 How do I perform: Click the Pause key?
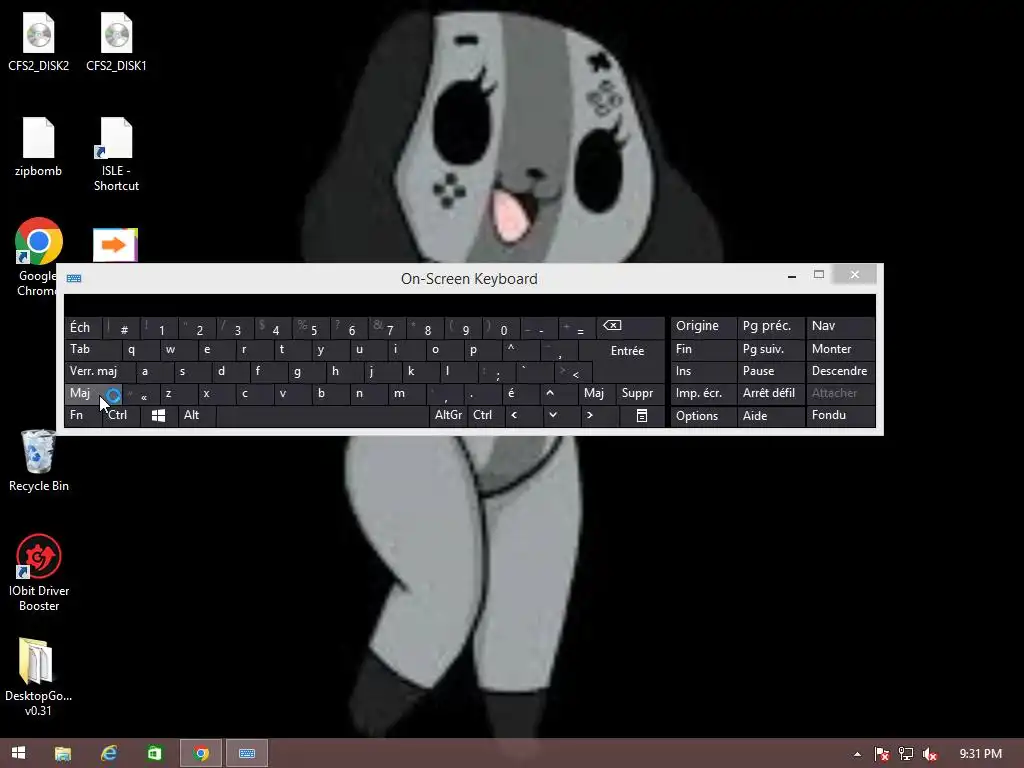click(771, 372)
